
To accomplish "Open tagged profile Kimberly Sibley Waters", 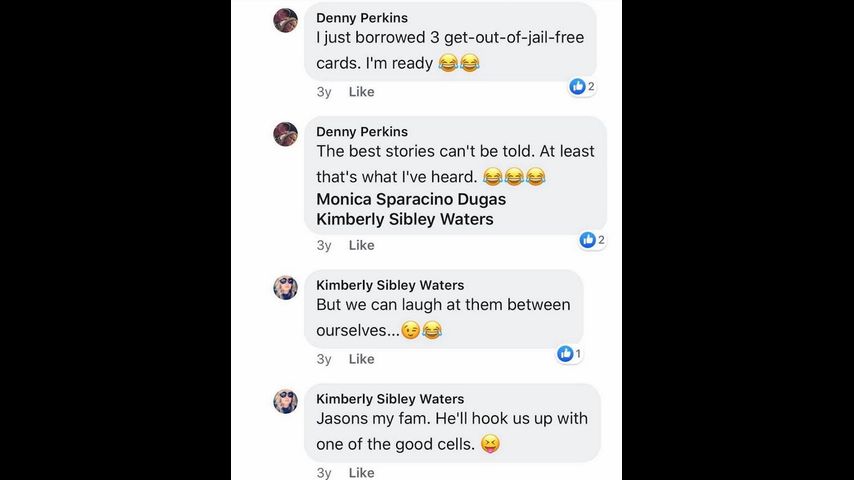I will coord(404,219).
